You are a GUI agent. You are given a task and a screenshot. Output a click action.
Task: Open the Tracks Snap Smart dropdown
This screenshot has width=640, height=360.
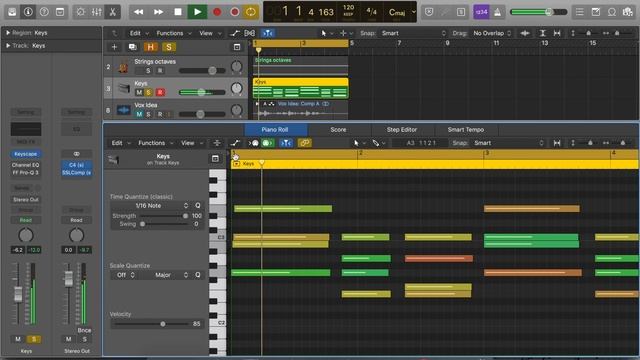point(413,33)
